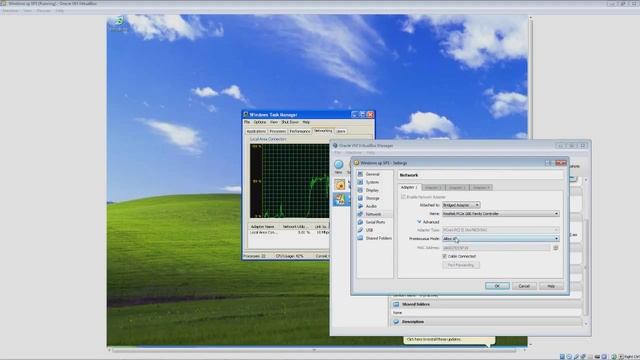The width and height of the screenshot is (640, 360).
Task: Open Performance tab in Task Manager
Action: point(300,131)
